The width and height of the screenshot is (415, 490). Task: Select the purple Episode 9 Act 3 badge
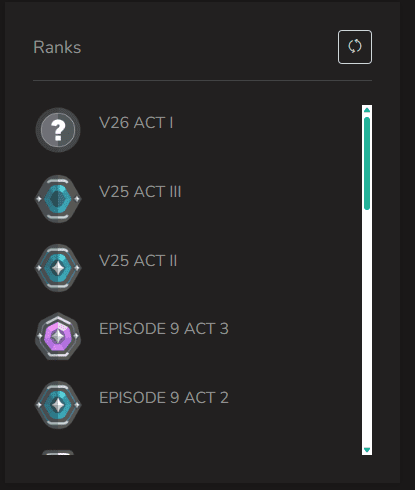(x=58, y=336)
